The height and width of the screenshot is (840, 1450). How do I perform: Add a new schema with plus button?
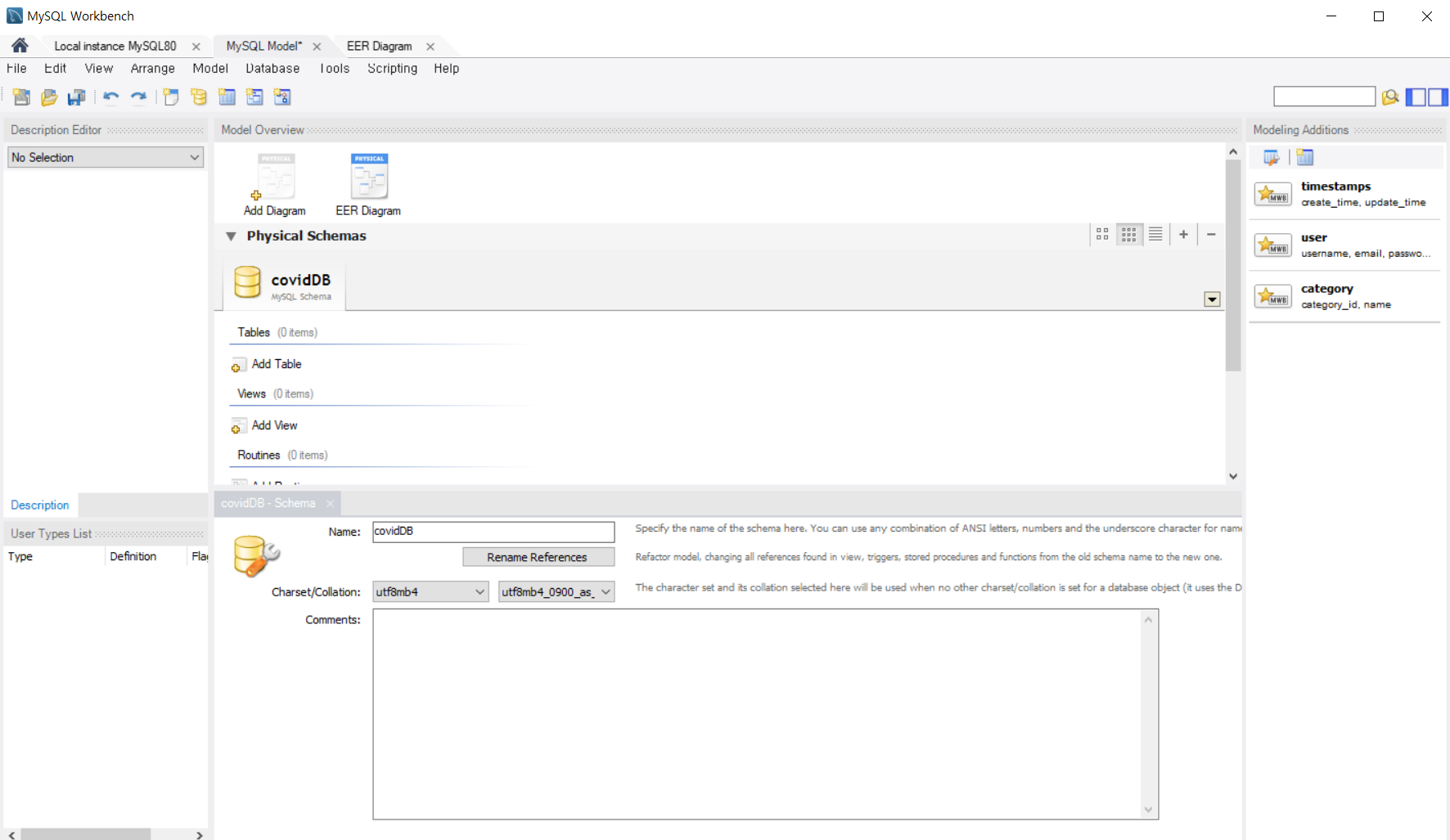[x=1183, y=235]
